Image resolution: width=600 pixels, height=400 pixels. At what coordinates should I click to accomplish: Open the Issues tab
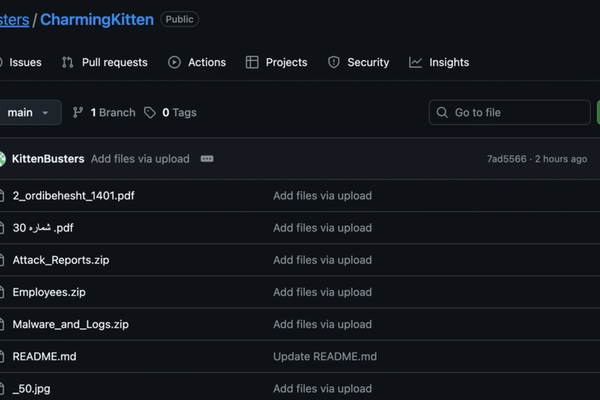25,62
